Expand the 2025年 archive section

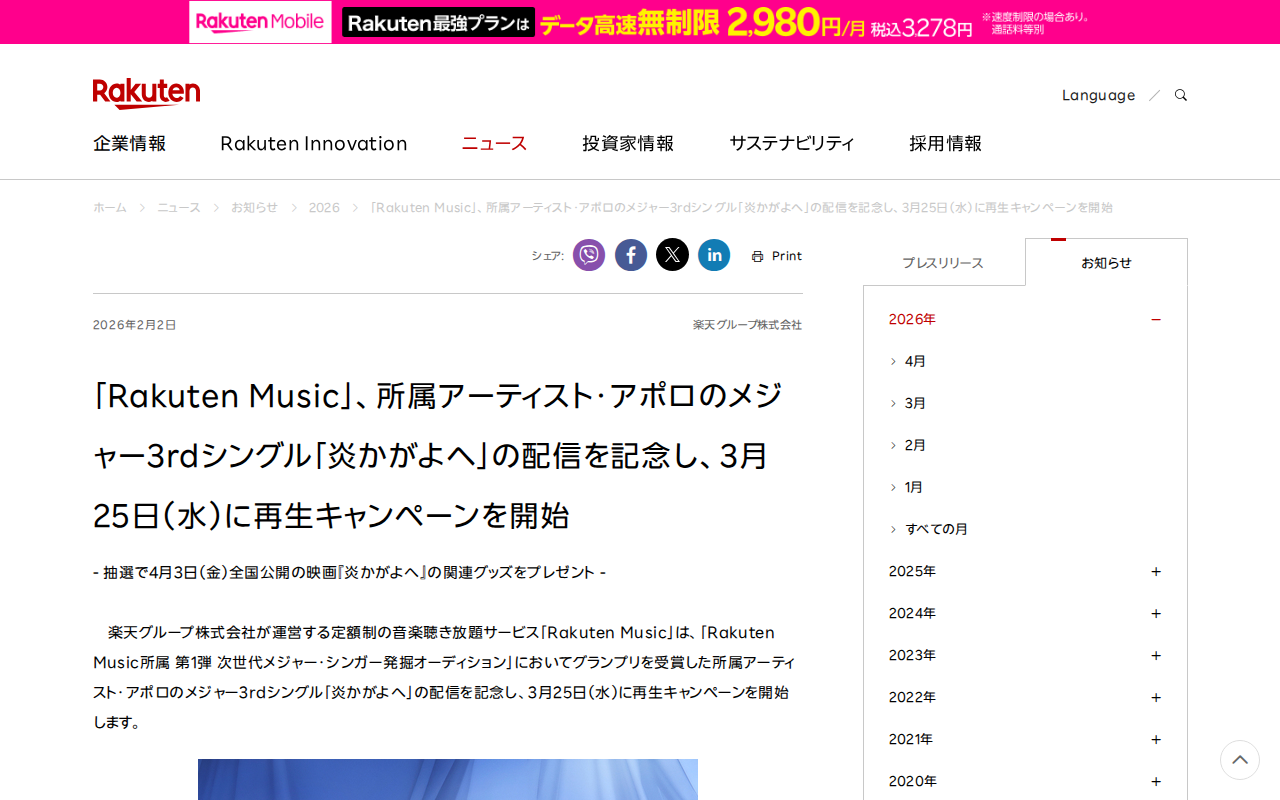pos(1156,571)
